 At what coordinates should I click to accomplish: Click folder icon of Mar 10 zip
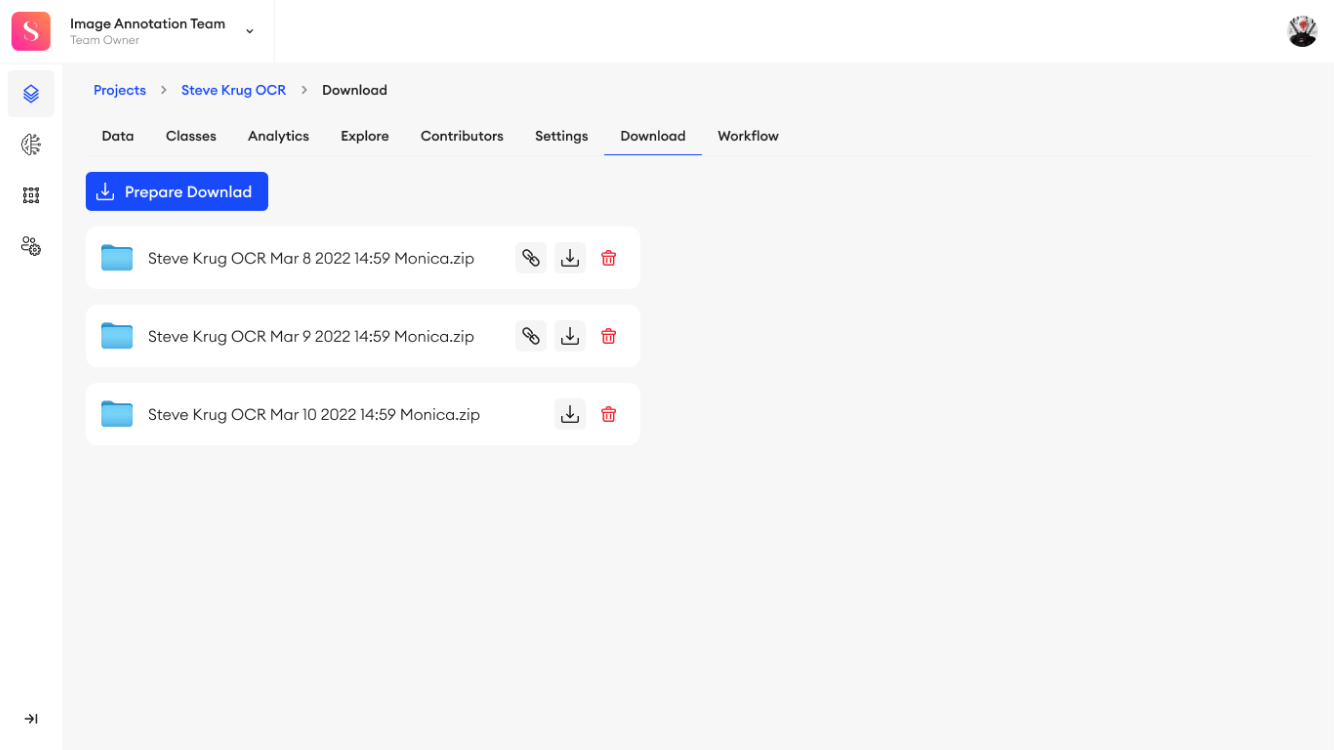(117, 414)
